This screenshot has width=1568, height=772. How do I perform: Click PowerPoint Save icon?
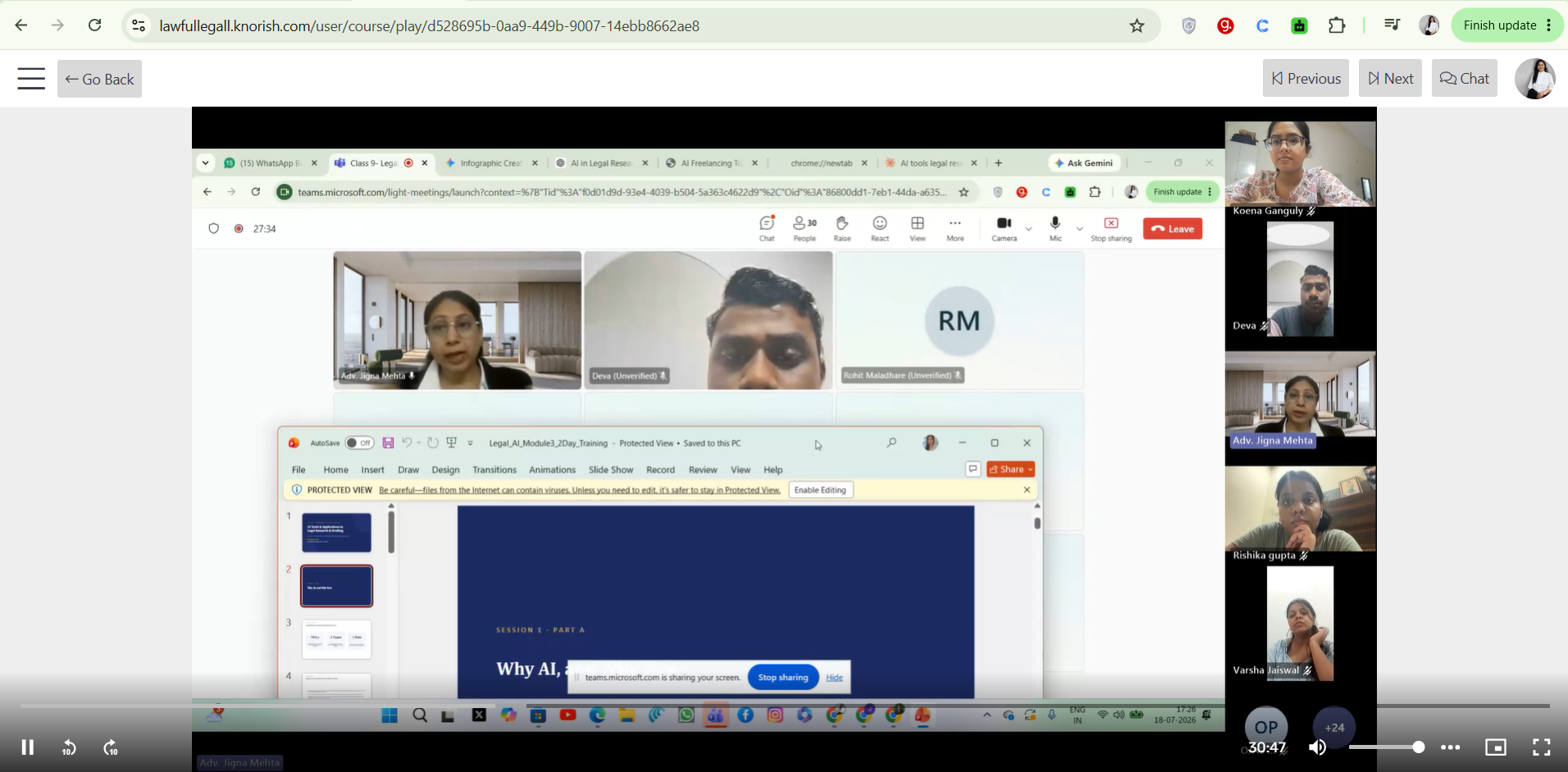pyautogui.click(x=388, y=443)
